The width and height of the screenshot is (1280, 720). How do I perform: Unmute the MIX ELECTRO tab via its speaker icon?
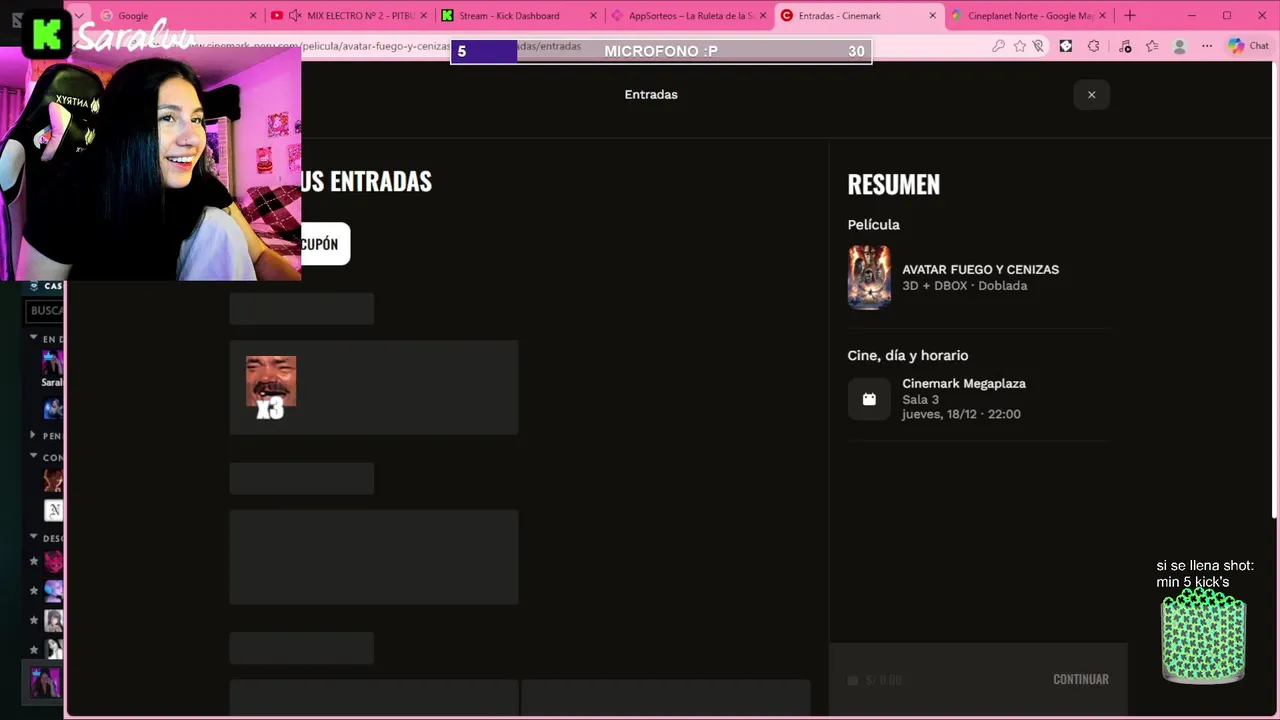pos(296,16)
